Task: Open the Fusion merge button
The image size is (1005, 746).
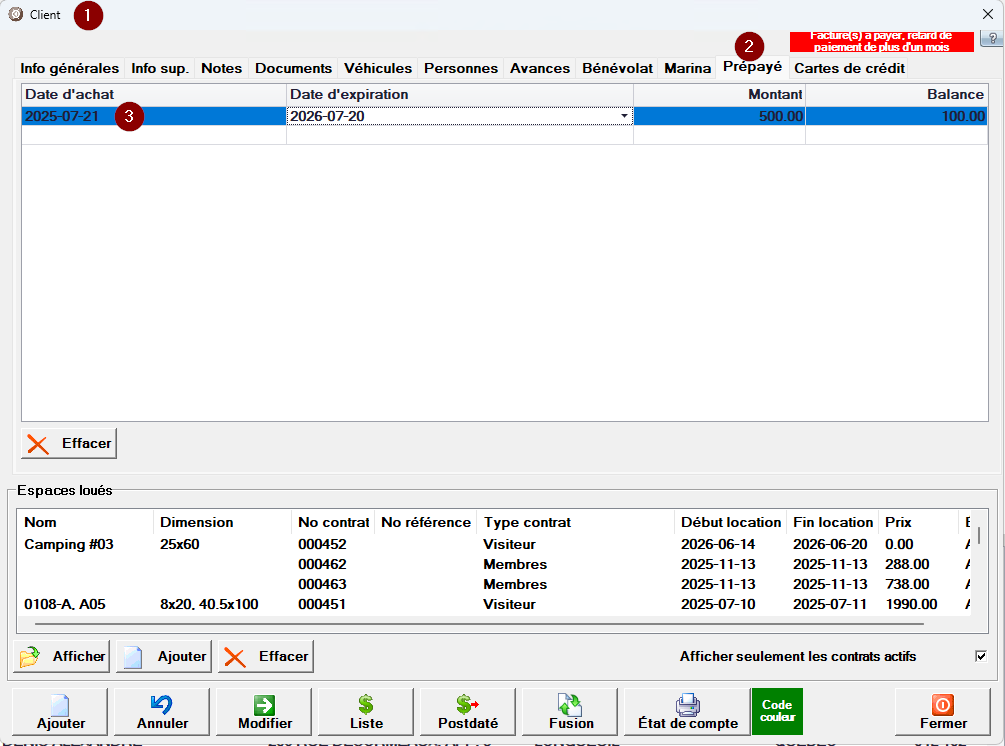Action: 571,712
